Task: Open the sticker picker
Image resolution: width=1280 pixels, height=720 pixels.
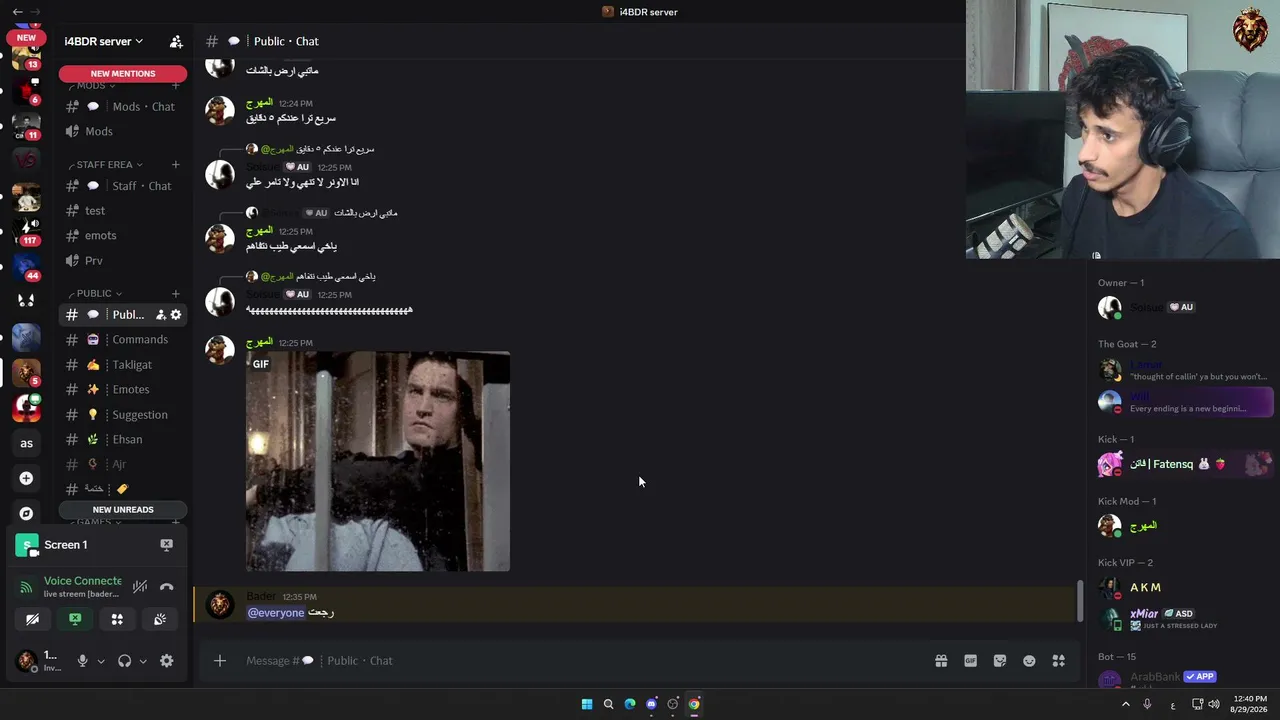Action: pos(1000,661)
